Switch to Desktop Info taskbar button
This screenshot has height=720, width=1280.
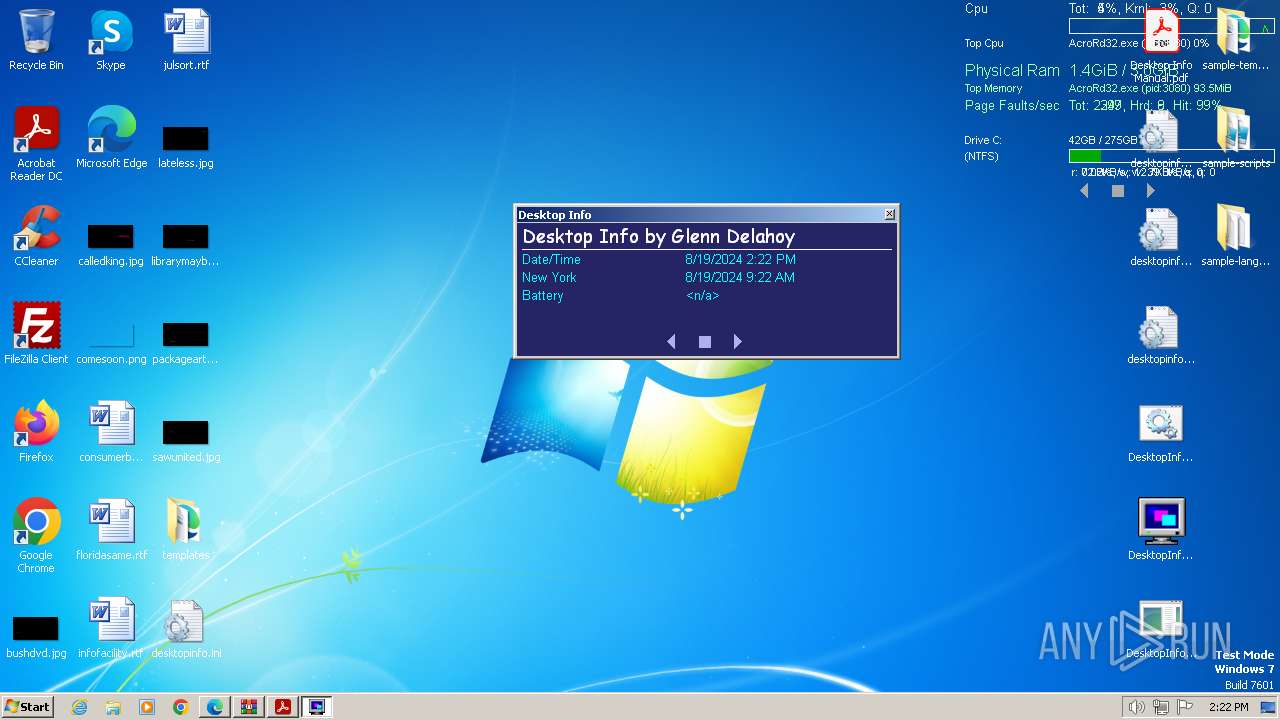click(x=317, y=707)
